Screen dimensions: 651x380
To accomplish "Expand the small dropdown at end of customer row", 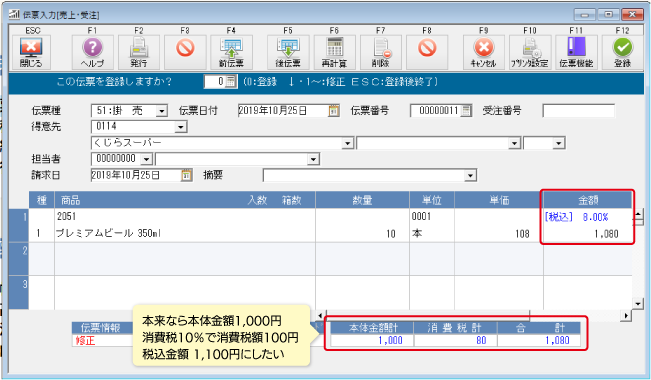I will [x=559, y=143].
